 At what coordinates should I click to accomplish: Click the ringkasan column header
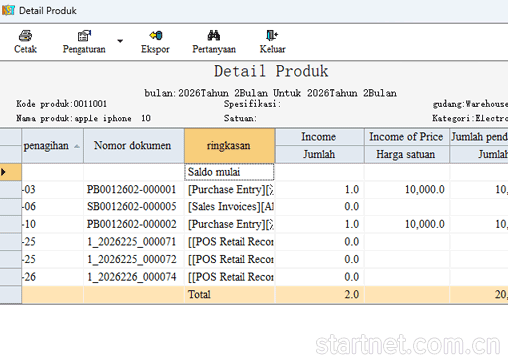click(x=229, y=146)
